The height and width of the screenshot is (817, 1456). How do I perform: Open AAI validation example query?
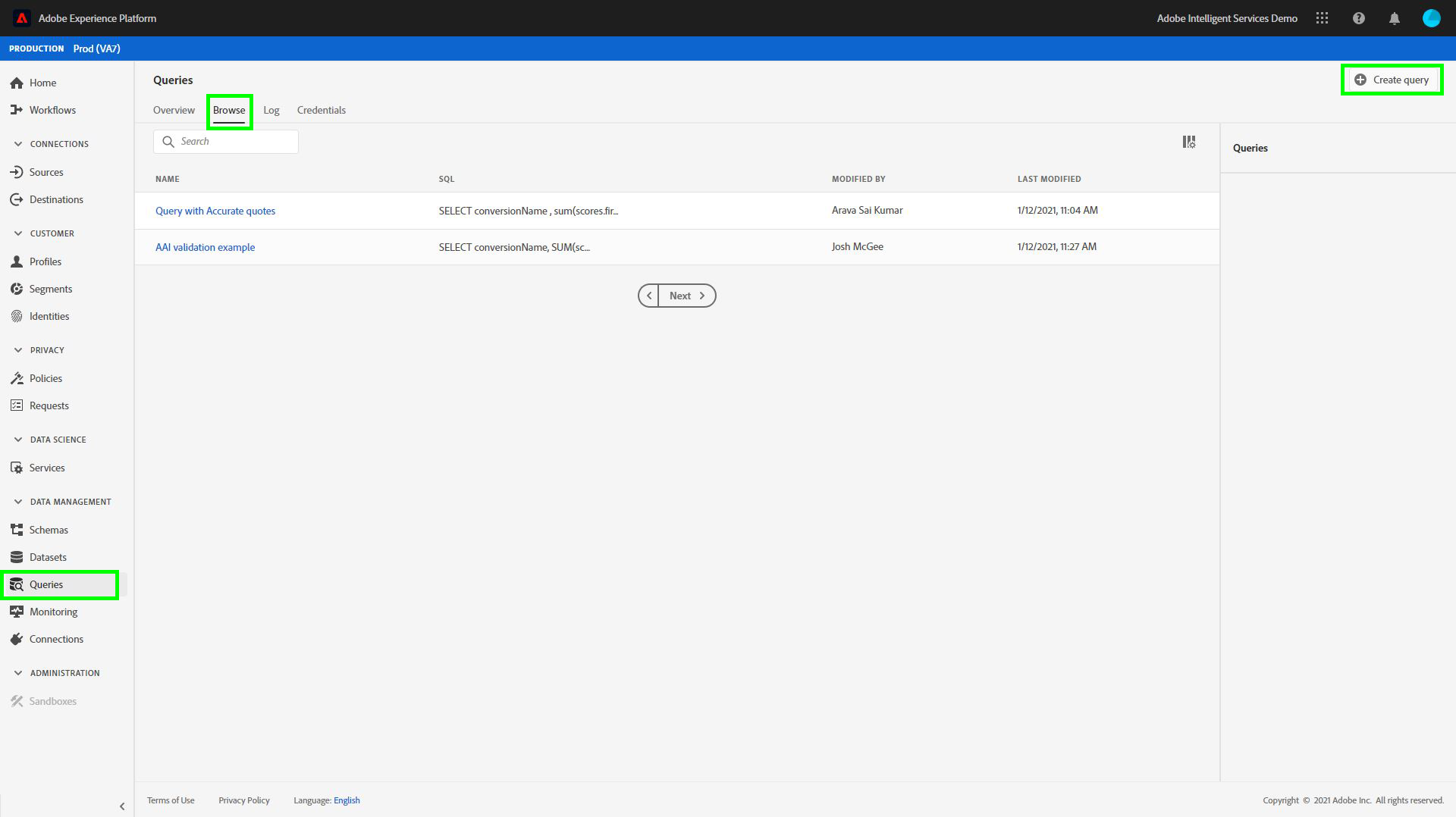coord(205,247)
